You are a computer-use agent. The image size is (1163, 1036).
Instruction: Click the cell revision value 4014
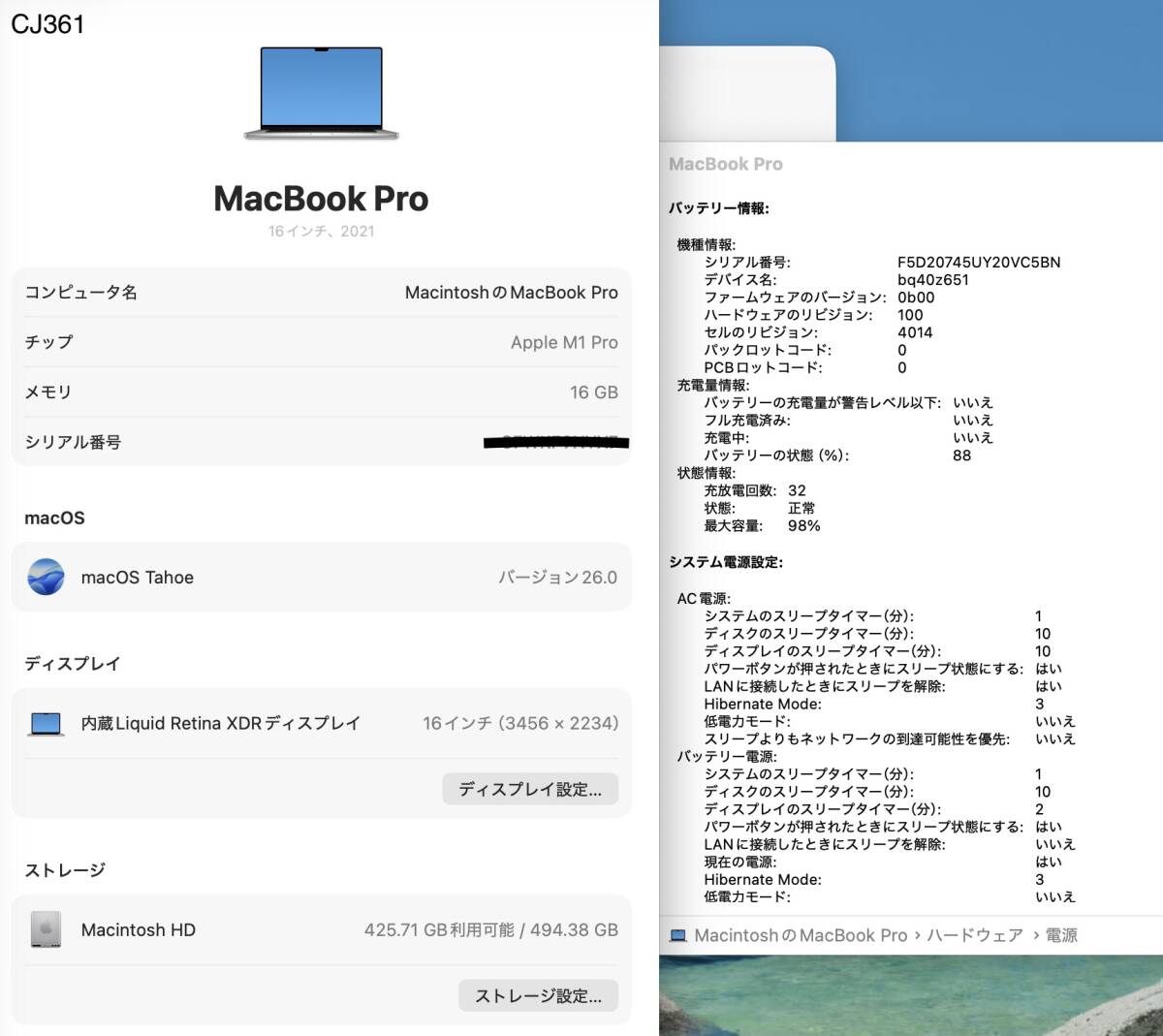[915, 332]
